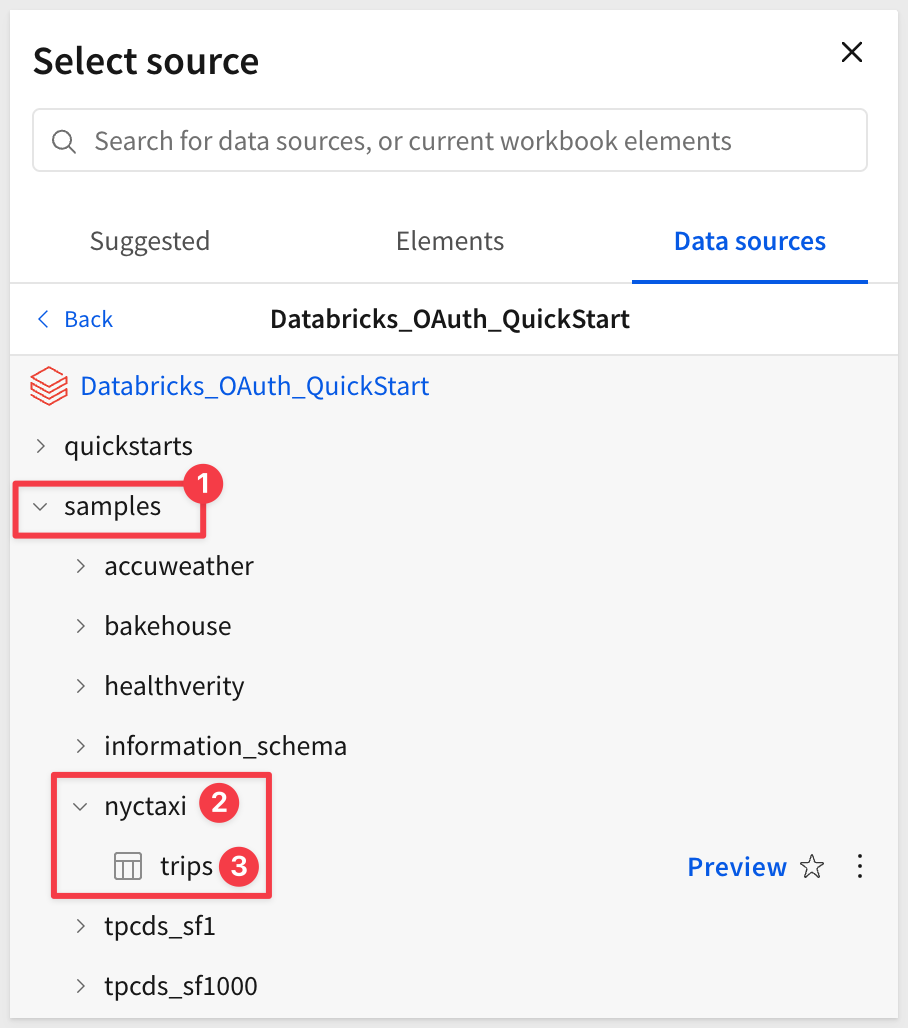Screen dimensions: 908x1028
Task: Click the trips table icon
Action: [x=127, y=866]
